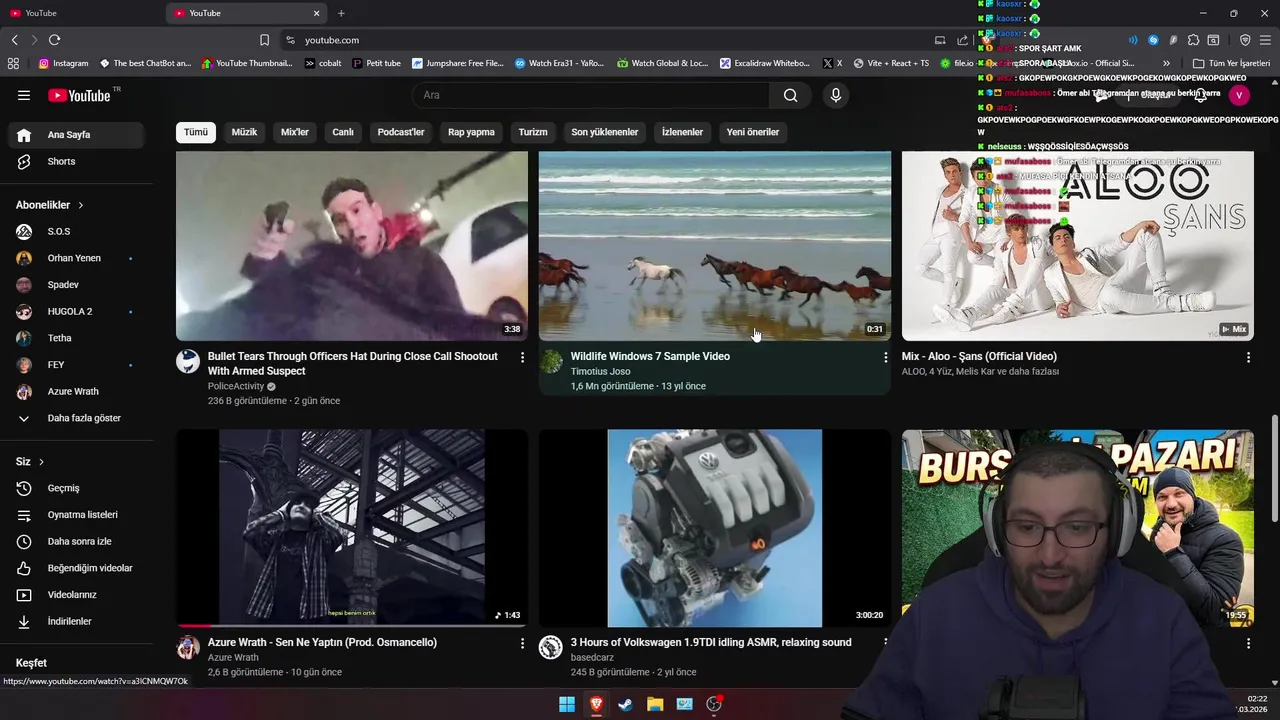Open İndirilenler in sidebar
Screen dimensions: 1280x720
pos(77,622)
